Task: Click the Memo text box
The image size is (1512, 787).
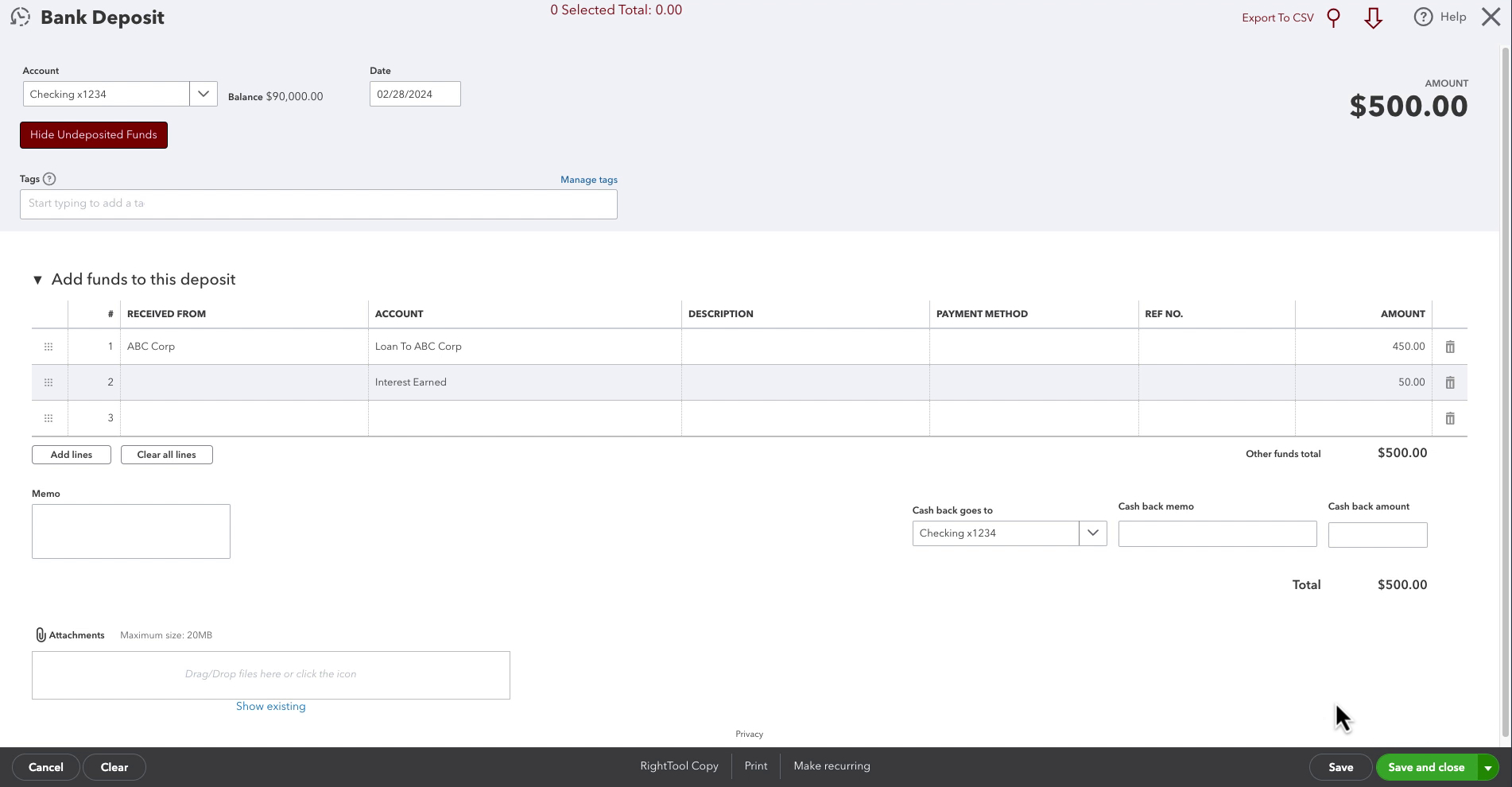Action: [131, 531]
